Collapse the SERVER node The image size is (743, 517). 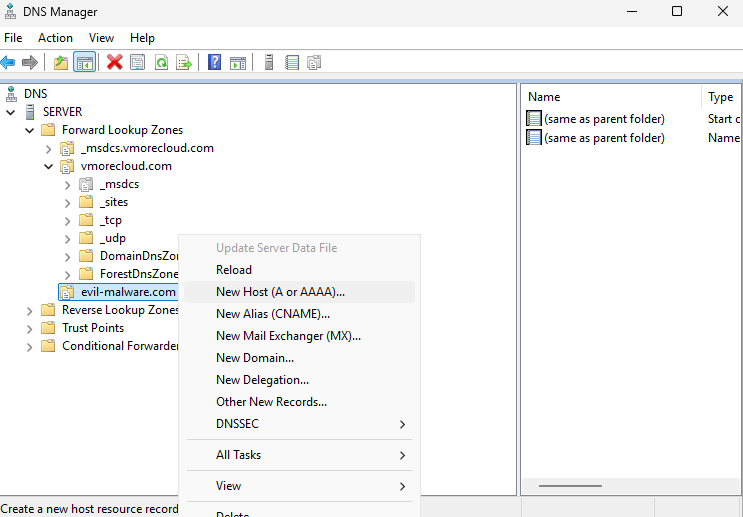point(10,112)
